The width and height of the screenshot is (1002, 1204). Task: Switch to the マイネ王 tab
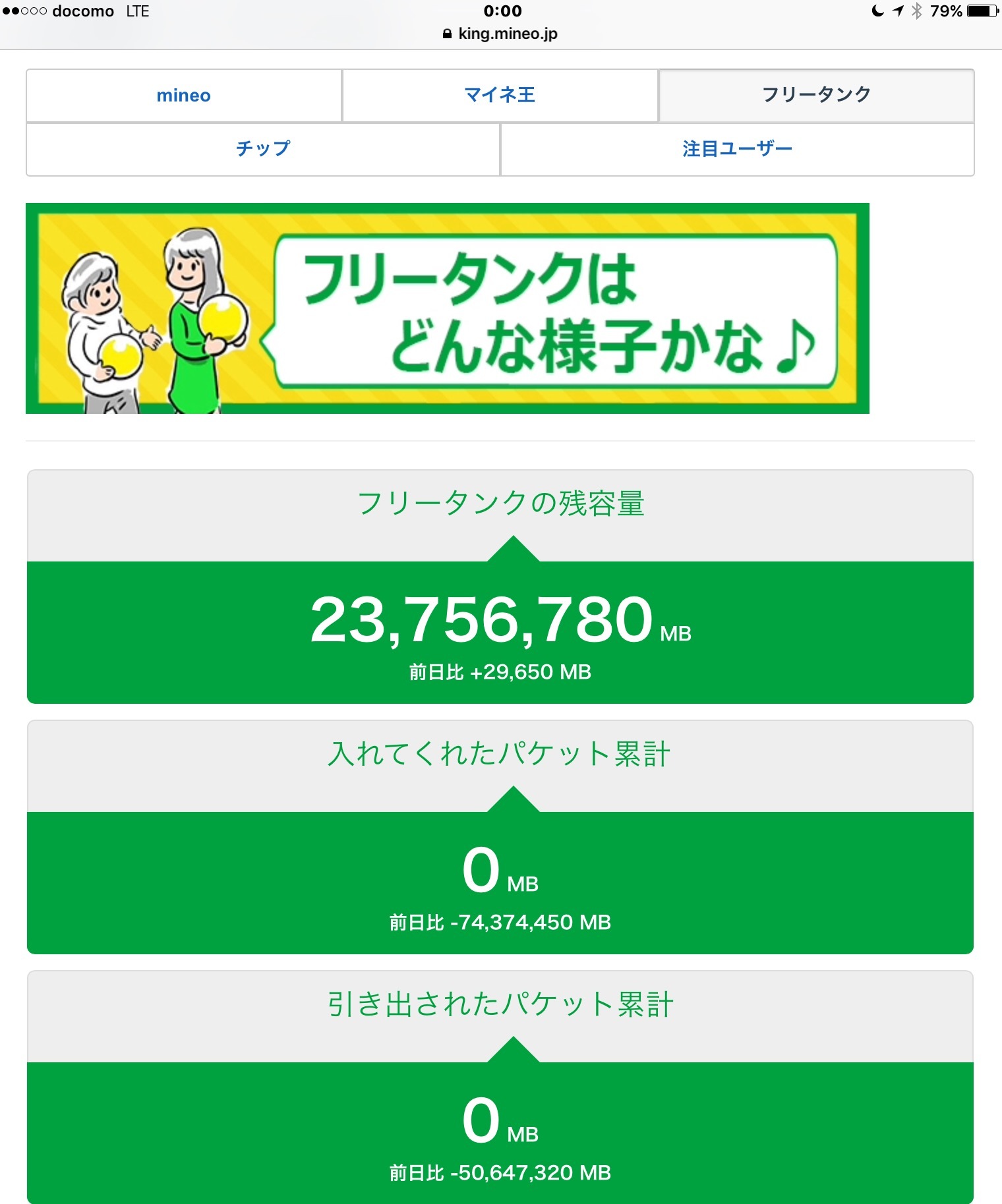click(500, 96)
